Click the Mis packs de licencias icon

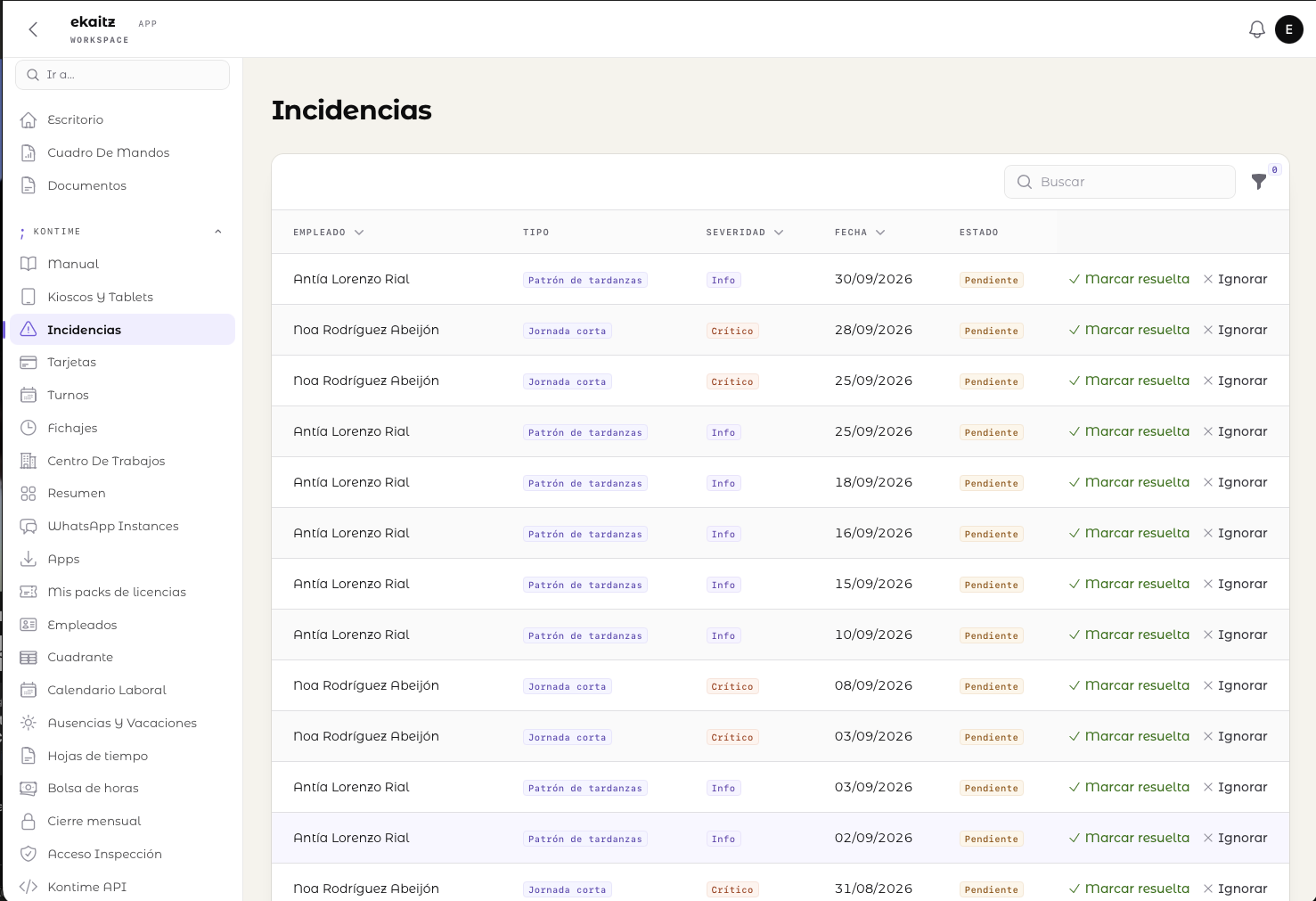(x=29, y=592)
